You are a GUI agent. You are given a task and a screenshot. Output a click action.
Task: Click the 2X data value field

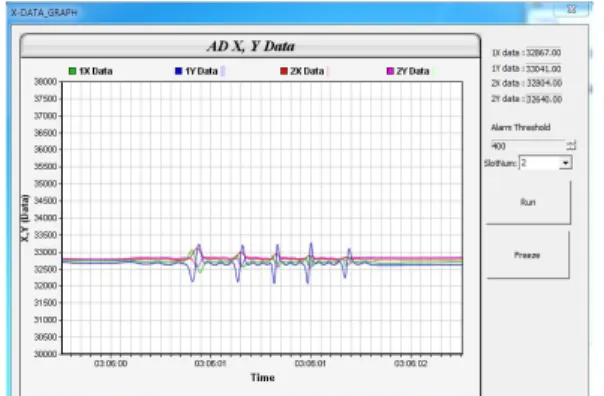coord(544,83)
